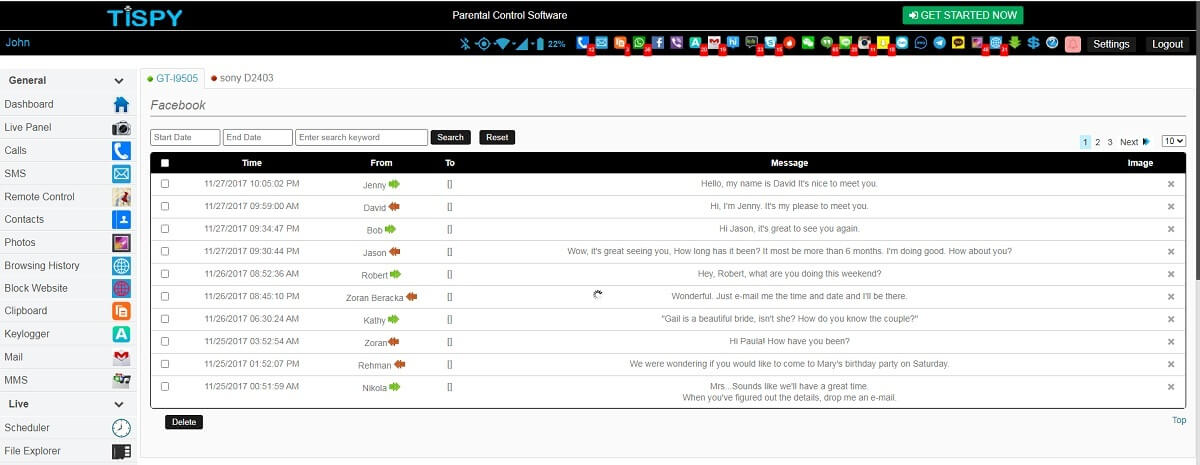The height and width of the screenshot is (465, 1200).
Task: Click the Next page link
Action: click(1134, 142)
